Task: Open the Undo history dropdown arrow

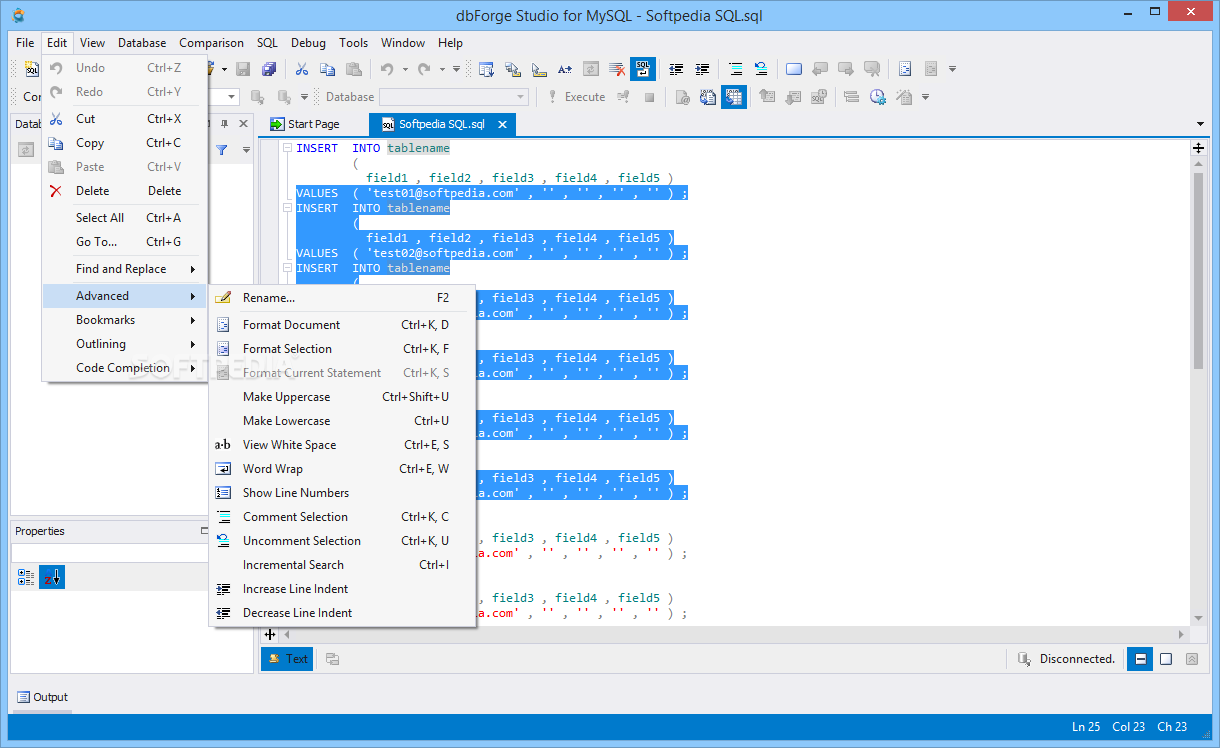Action: click(405, 69)
